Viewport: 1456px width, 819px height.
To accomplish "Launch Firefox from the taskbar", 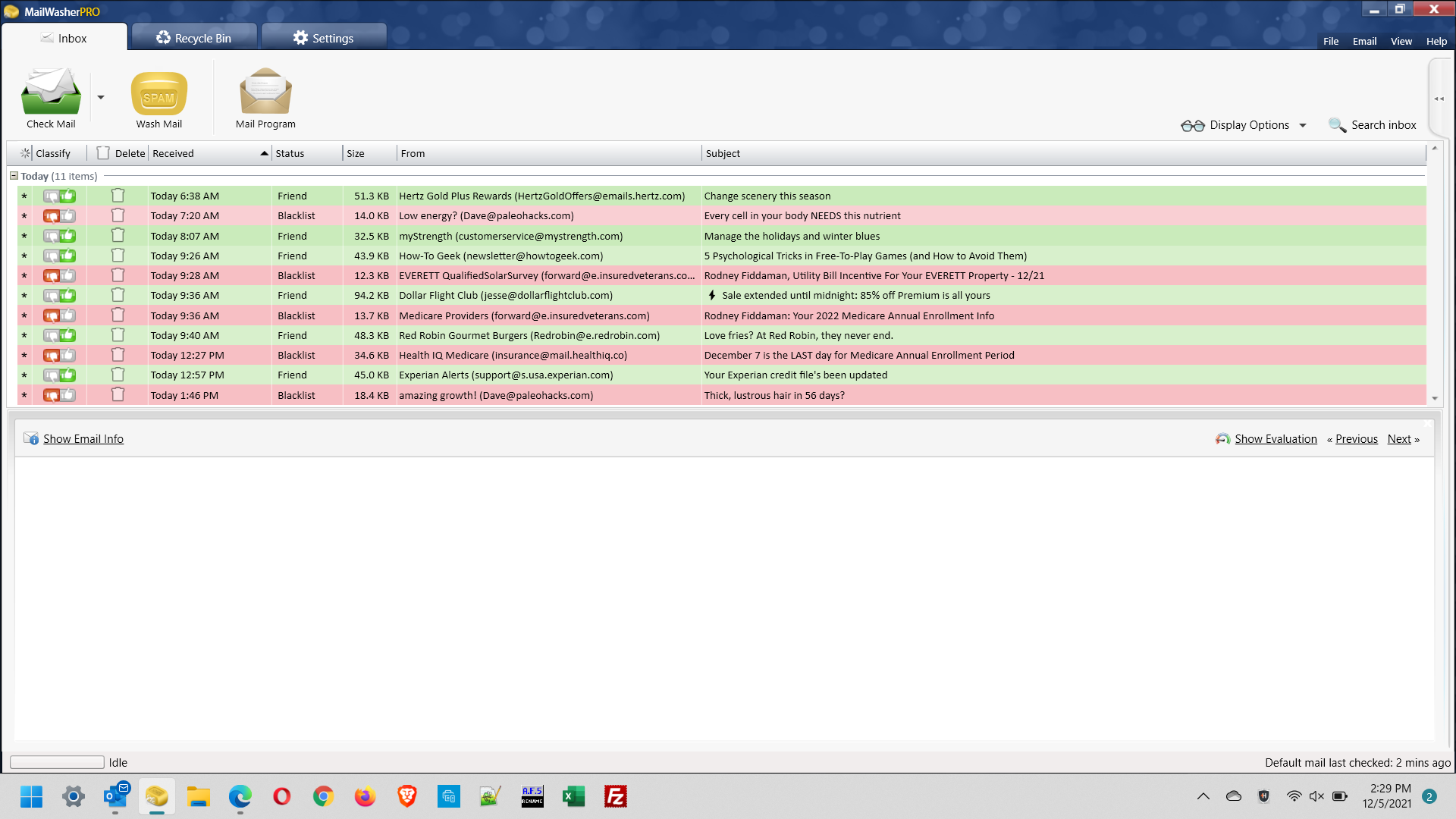I will [365, 796].
